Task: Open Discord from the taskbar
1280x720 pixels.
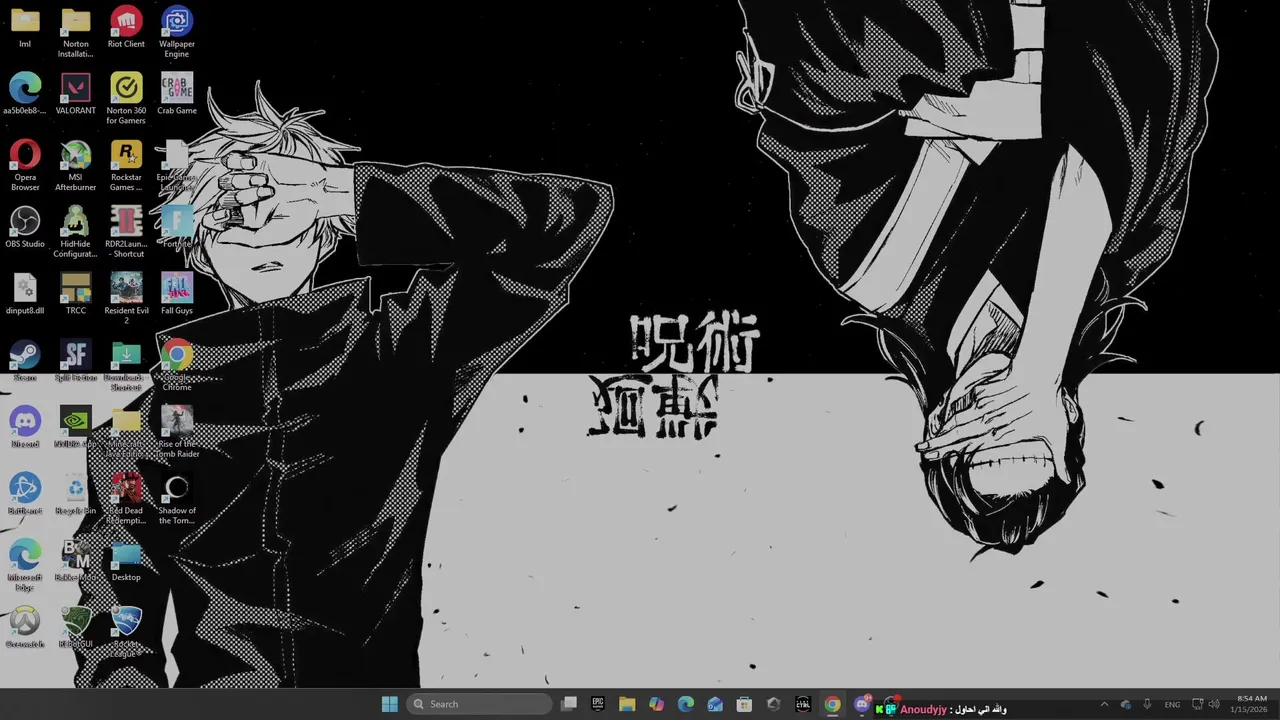Action: [862, 704]
